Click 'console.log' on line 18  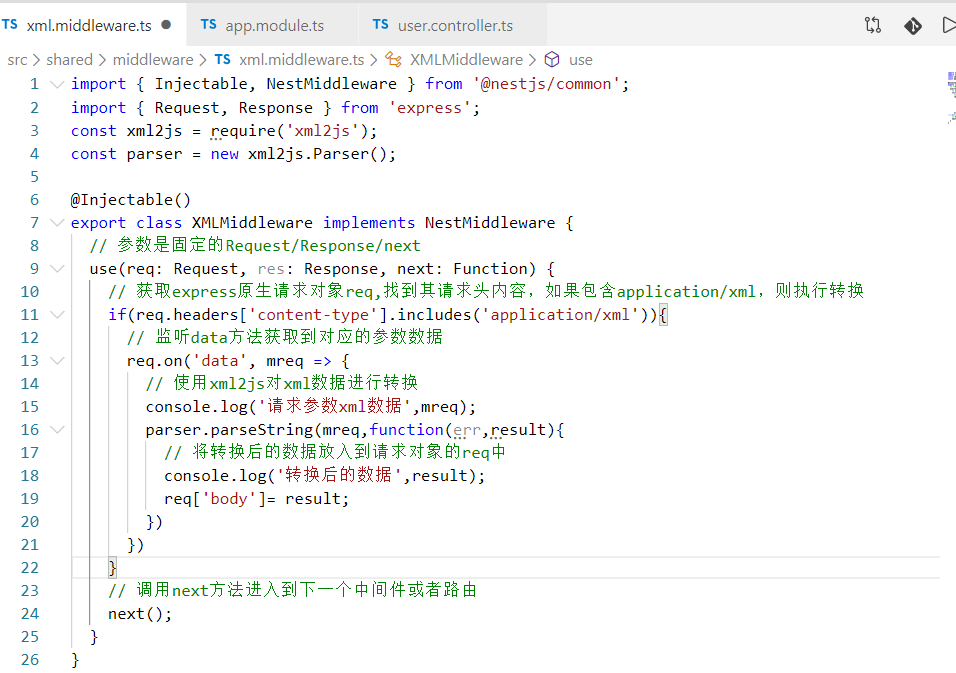(x=215, y=475)
